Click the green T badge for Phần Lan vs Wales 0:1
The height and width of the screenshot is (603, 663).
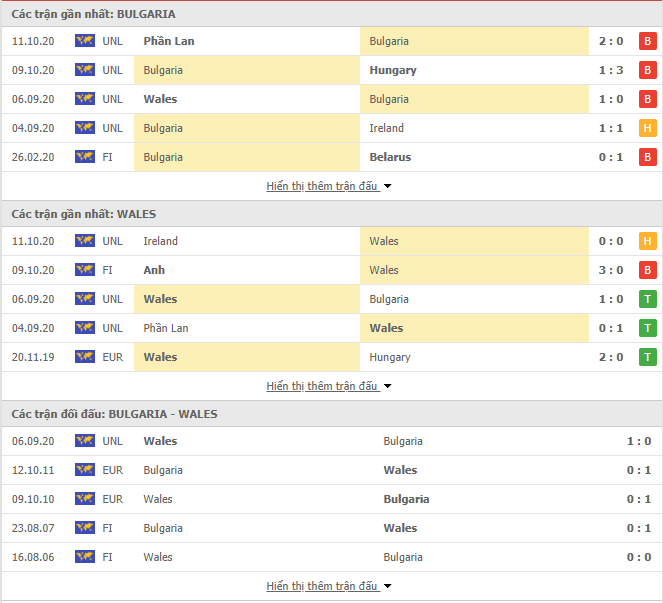tap(647, 328)
